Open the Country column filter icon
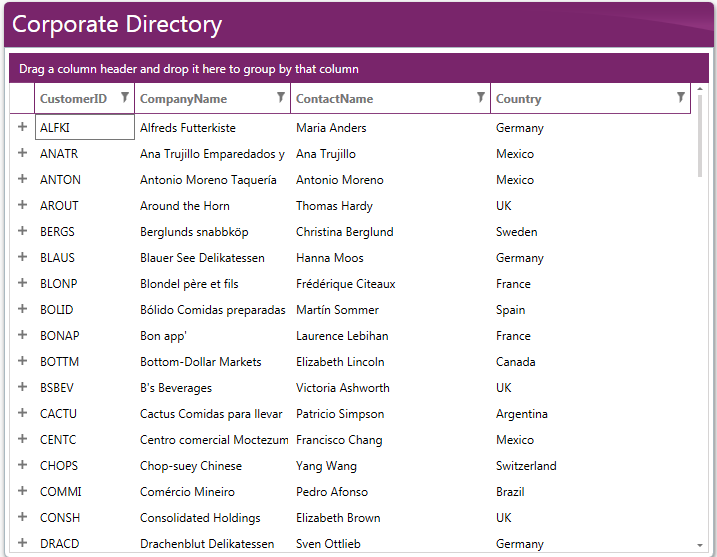Screen dimensions: 717x557 tap(680, 98)
